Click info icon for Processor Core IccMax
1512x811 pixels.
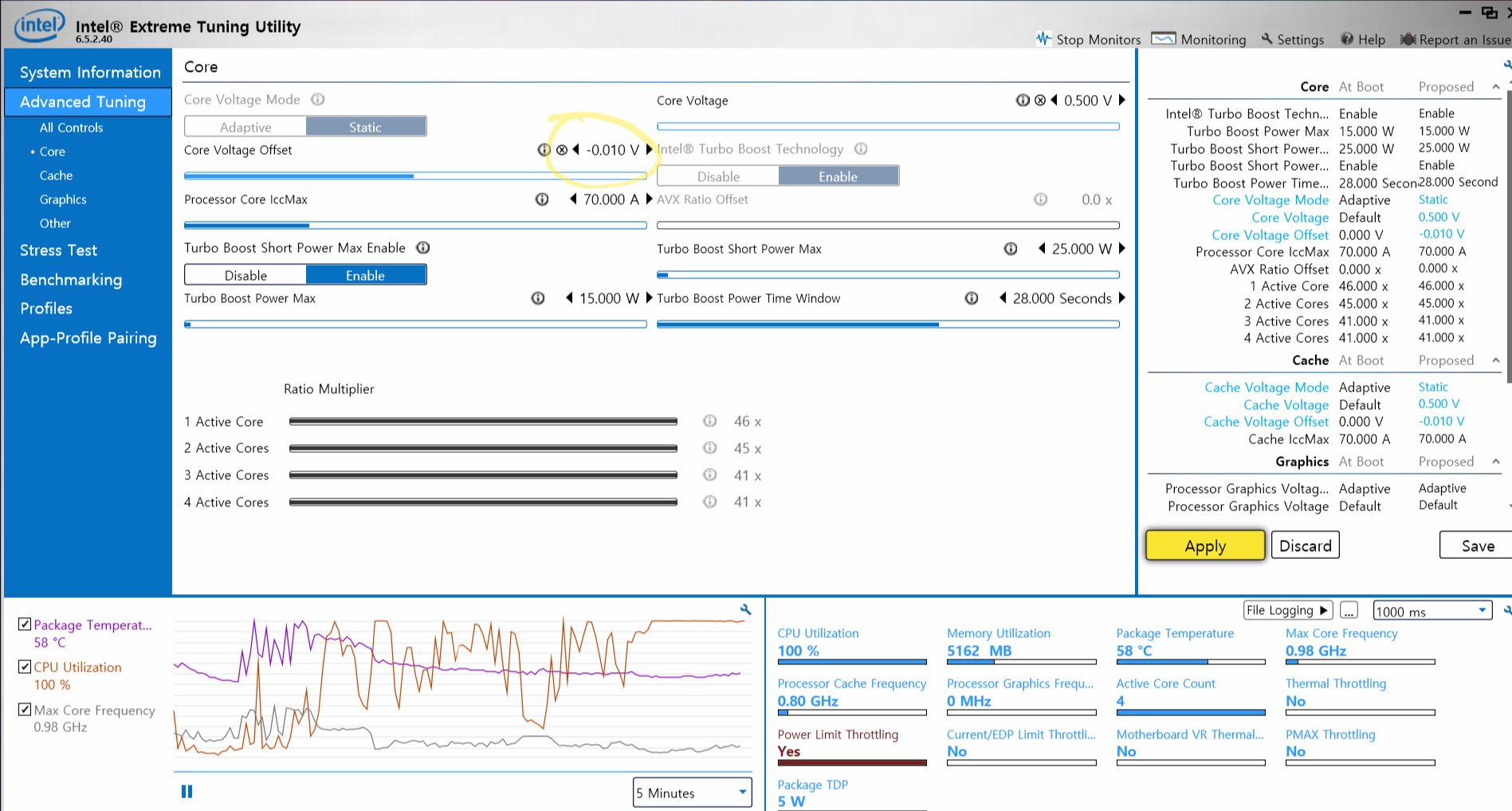click(x=542, y=199)
